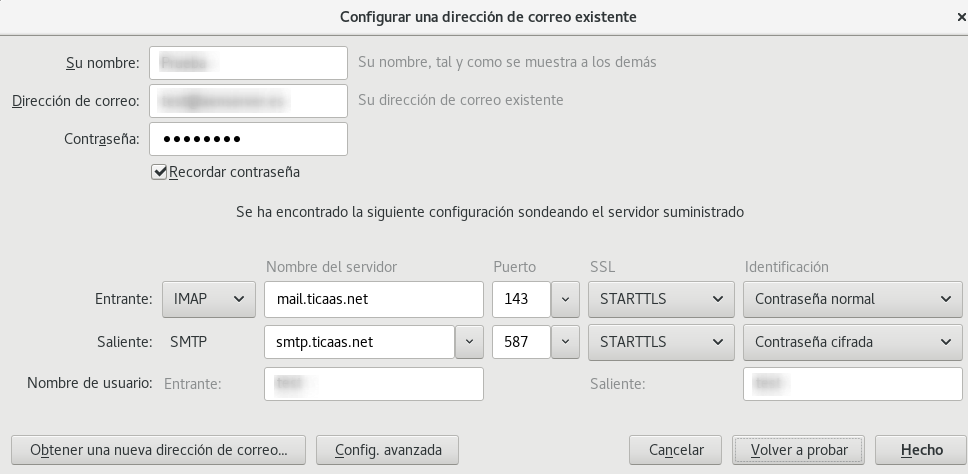Viewport: 968px width, 474px height.
Task: Open Contraseña normal identification dropdown
Action: [x=853, y=299]
